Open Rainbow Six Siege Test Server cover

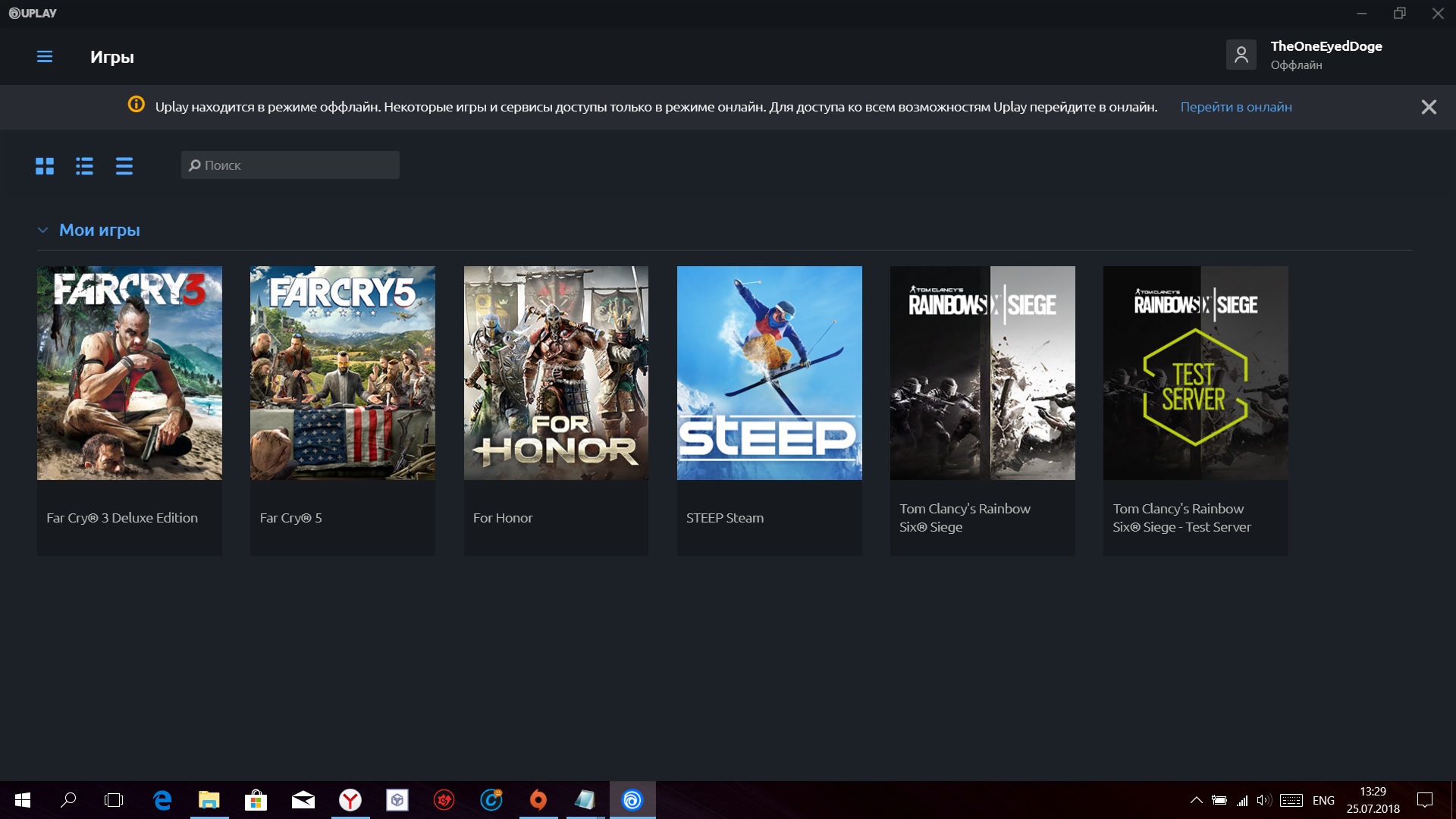(1195, 372)
